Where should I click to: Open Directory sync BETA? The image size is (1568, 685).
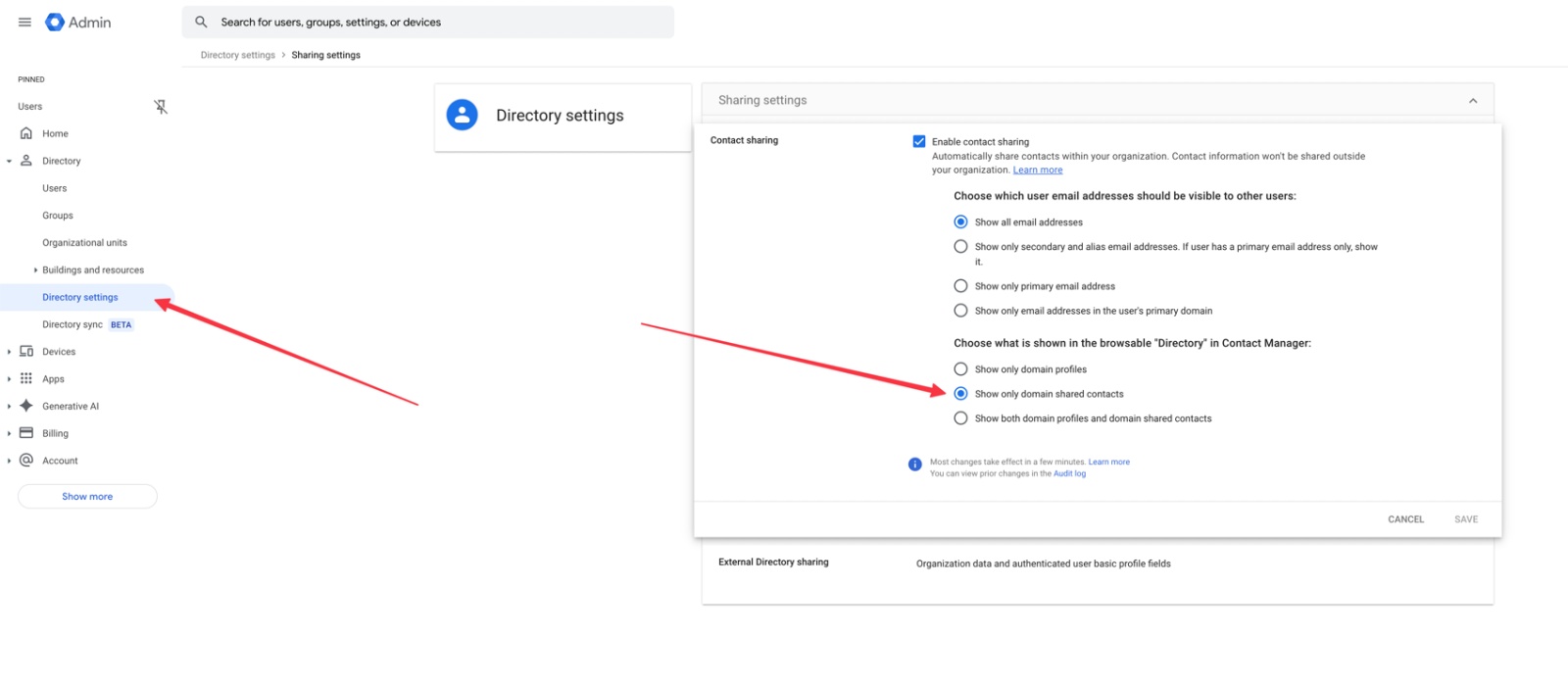[87, 324]
